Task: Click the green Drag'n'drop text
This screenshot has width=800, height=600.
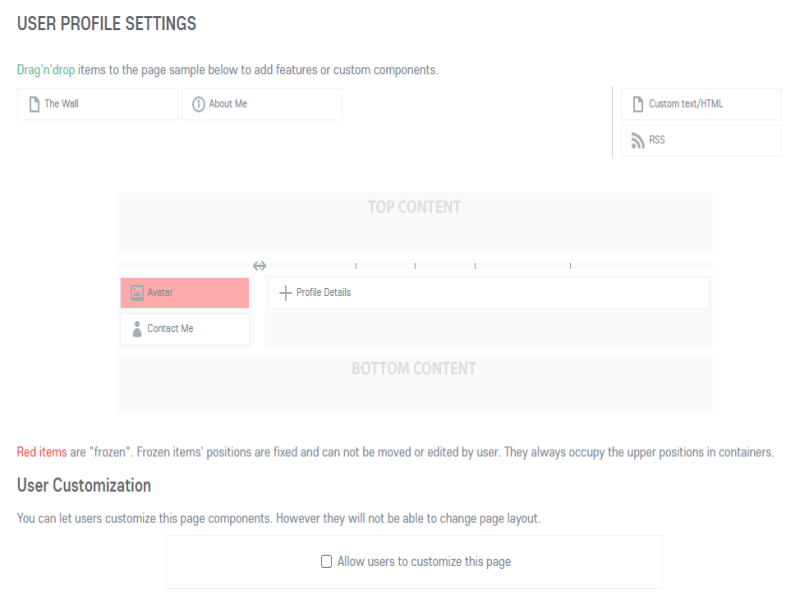Action: pos(46,70)
